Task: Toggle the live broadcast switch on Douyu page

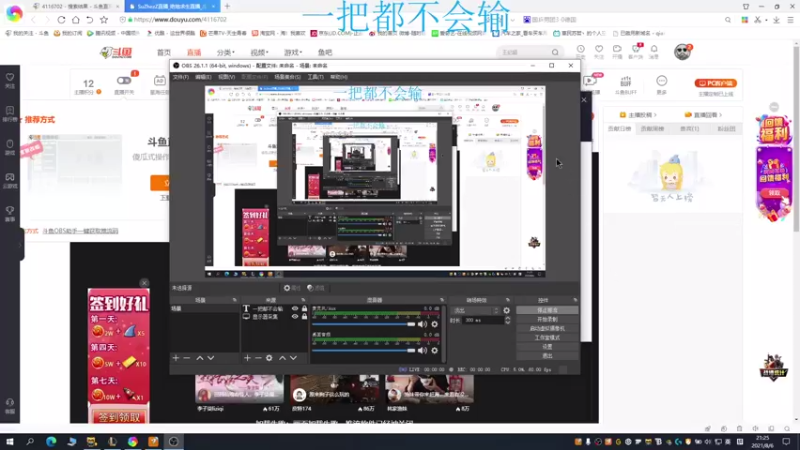Action: pos(124,81)
